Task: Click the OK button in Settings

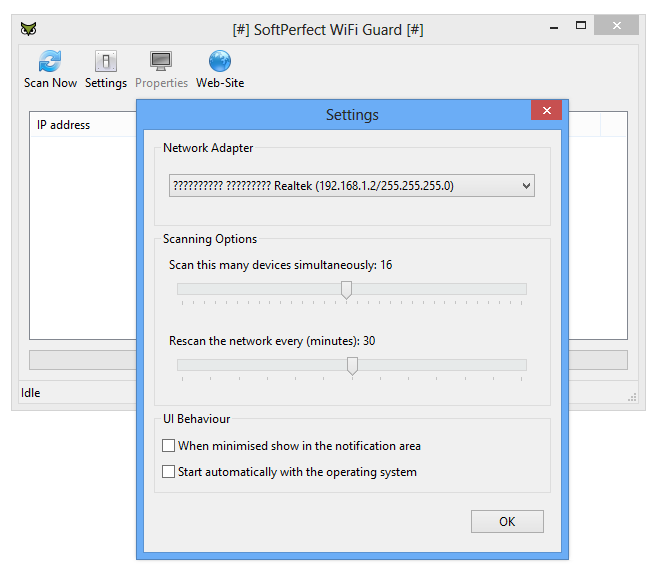Action: click(x=507, y=521)
